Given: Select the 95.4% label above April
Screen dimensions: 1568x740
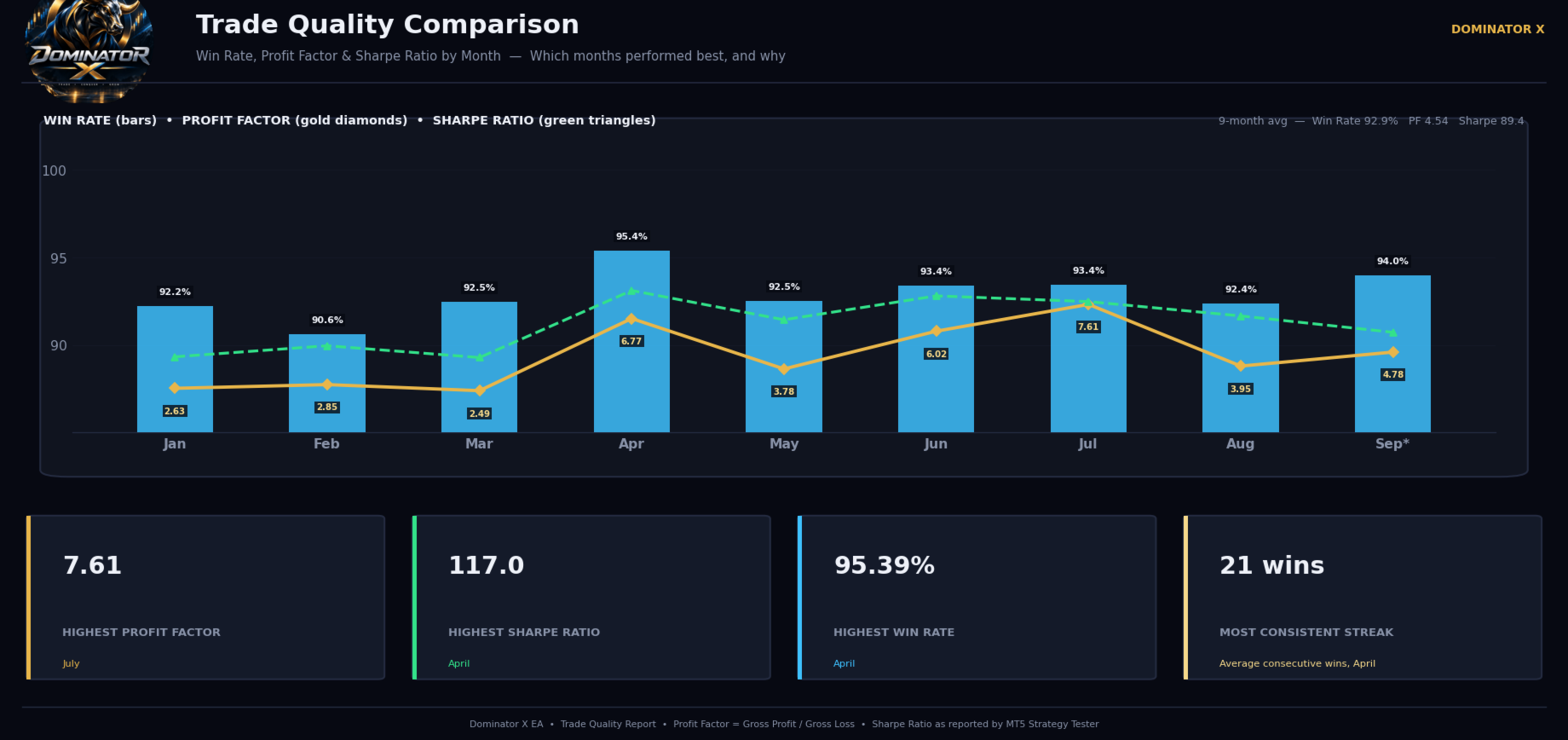Looking at the screenshot, I should point(631,236).
